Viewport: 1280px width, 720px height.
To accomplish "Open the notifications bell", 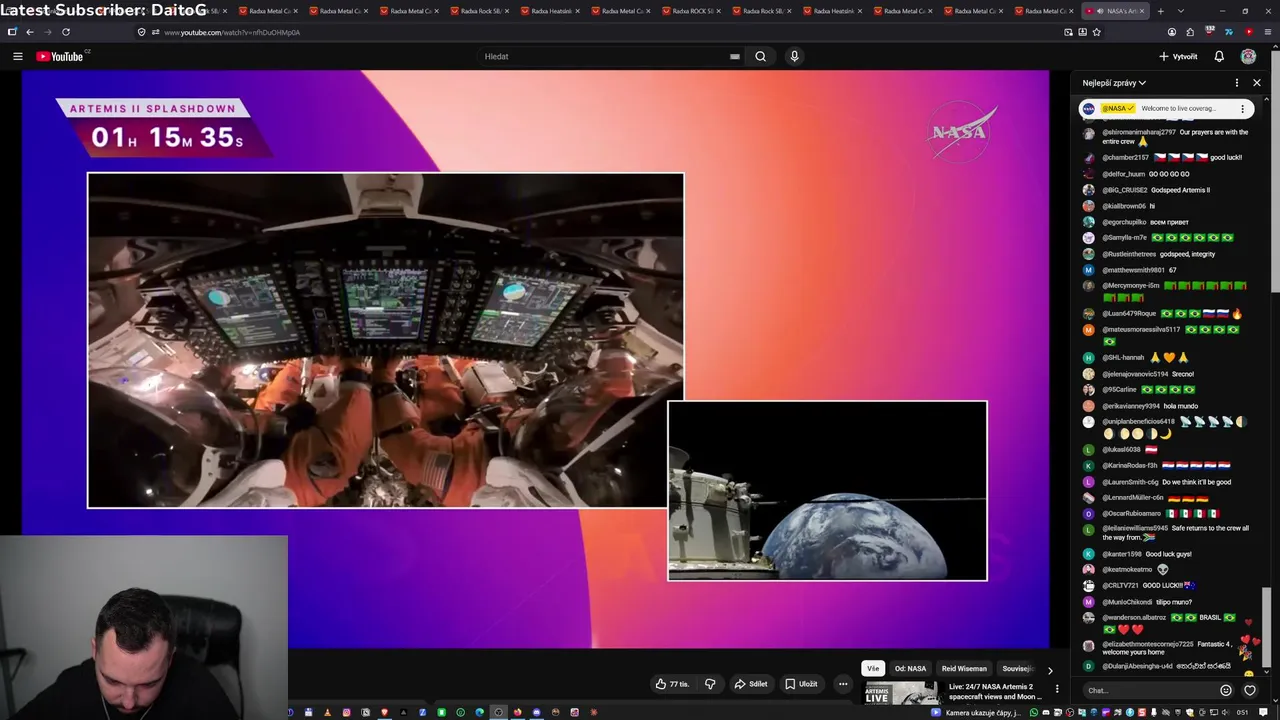I will [1219, 56].
